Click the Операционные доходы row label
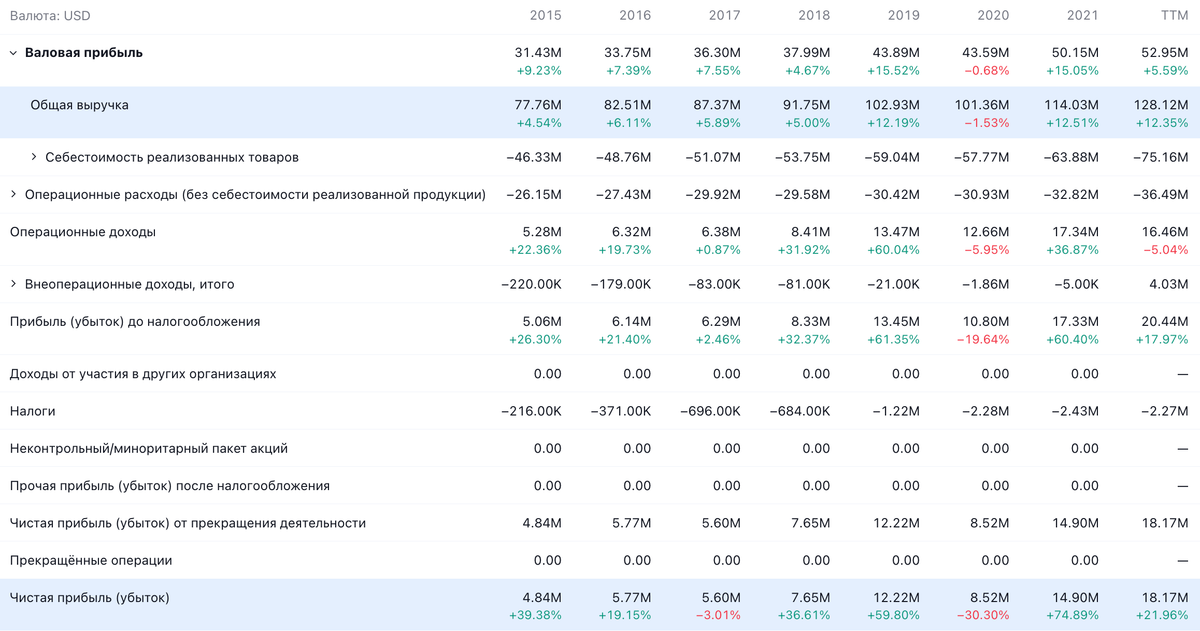Image resolution: width=1200 pixels, height=631 pixels. tap(82, 232)
